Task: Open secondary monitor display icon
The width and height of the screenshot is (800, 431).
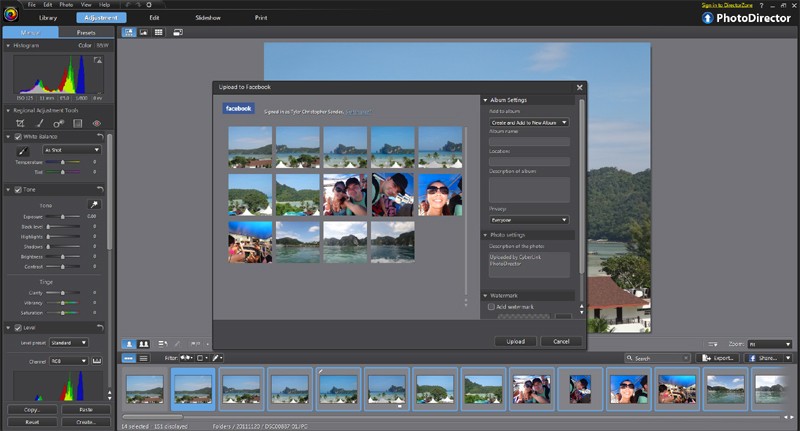Action: coord(178,32)
